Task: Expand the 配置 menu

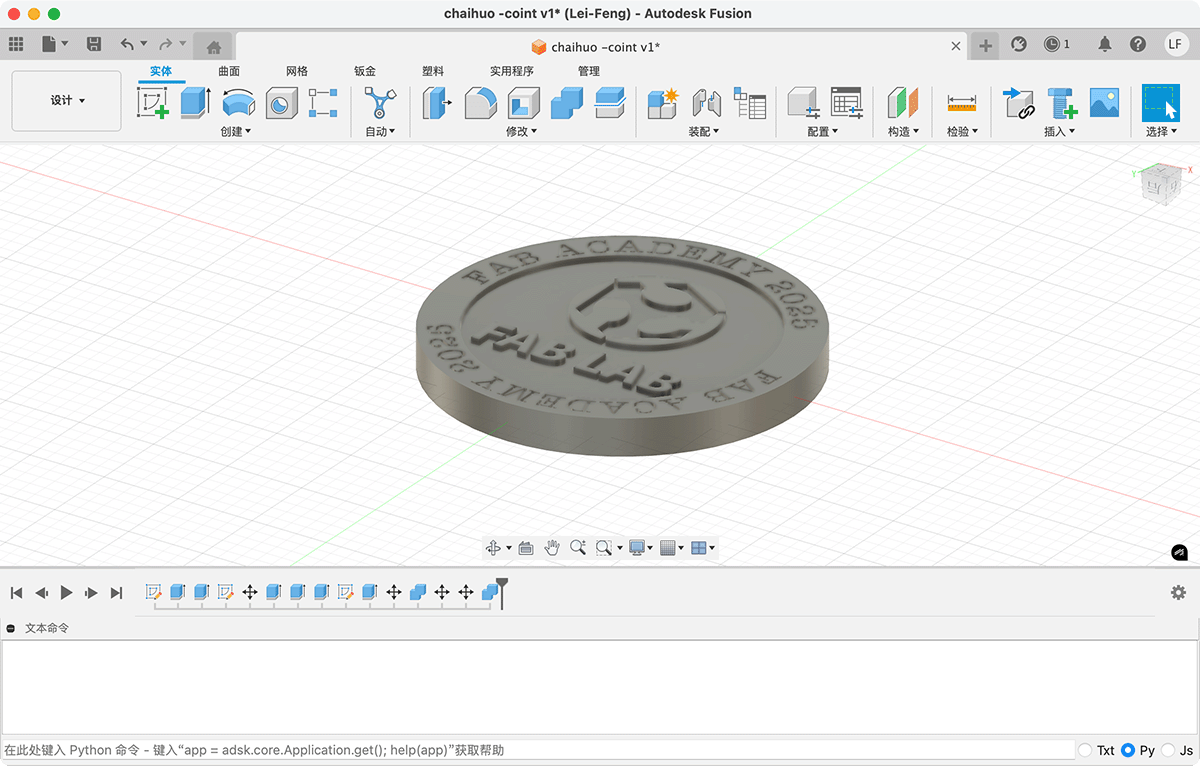Action: click(x=823, y=131)
